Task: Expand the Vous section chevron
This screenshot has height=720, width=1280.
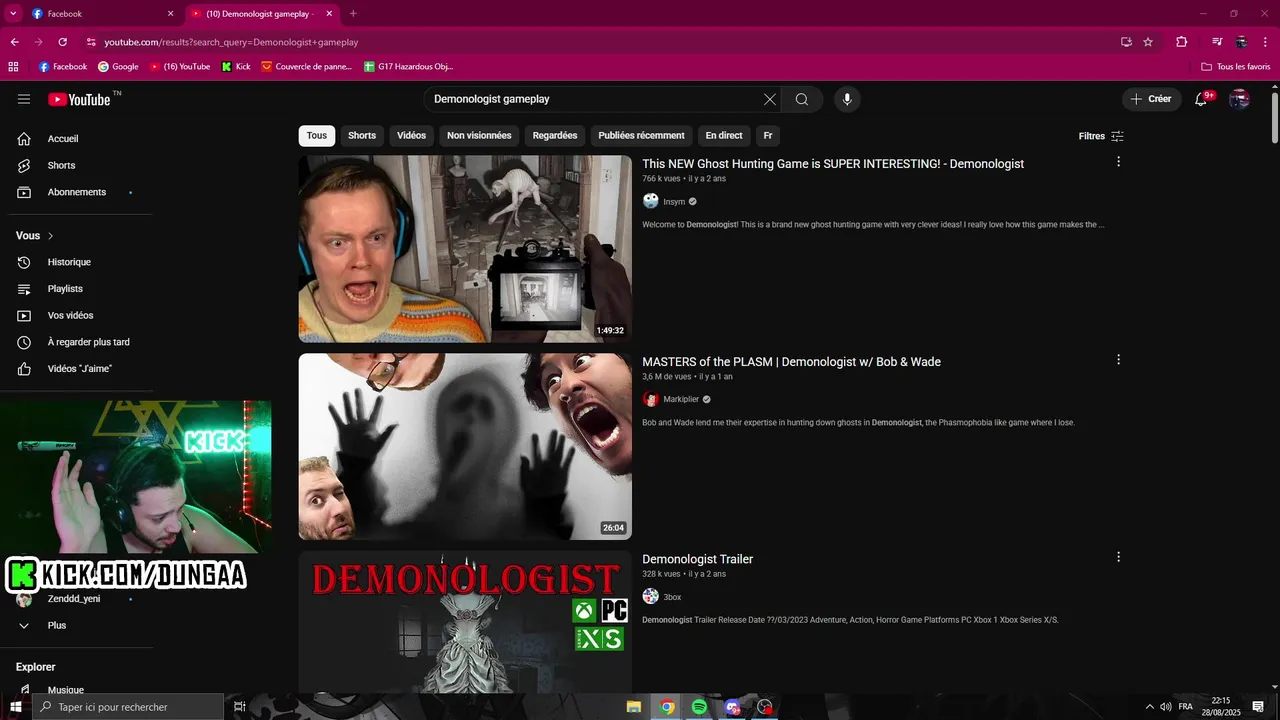Action: [50, 236]
